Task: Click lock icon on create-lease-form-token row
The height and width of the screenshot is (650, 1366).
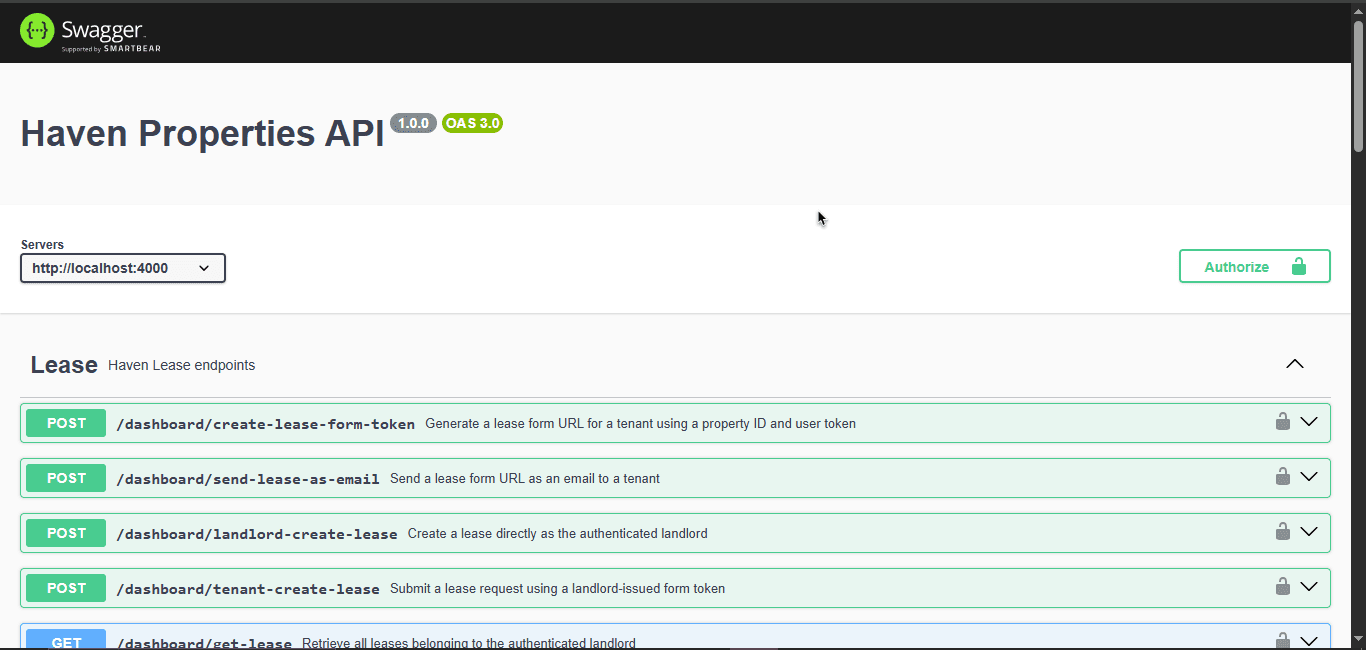Action: [1282, 422]
